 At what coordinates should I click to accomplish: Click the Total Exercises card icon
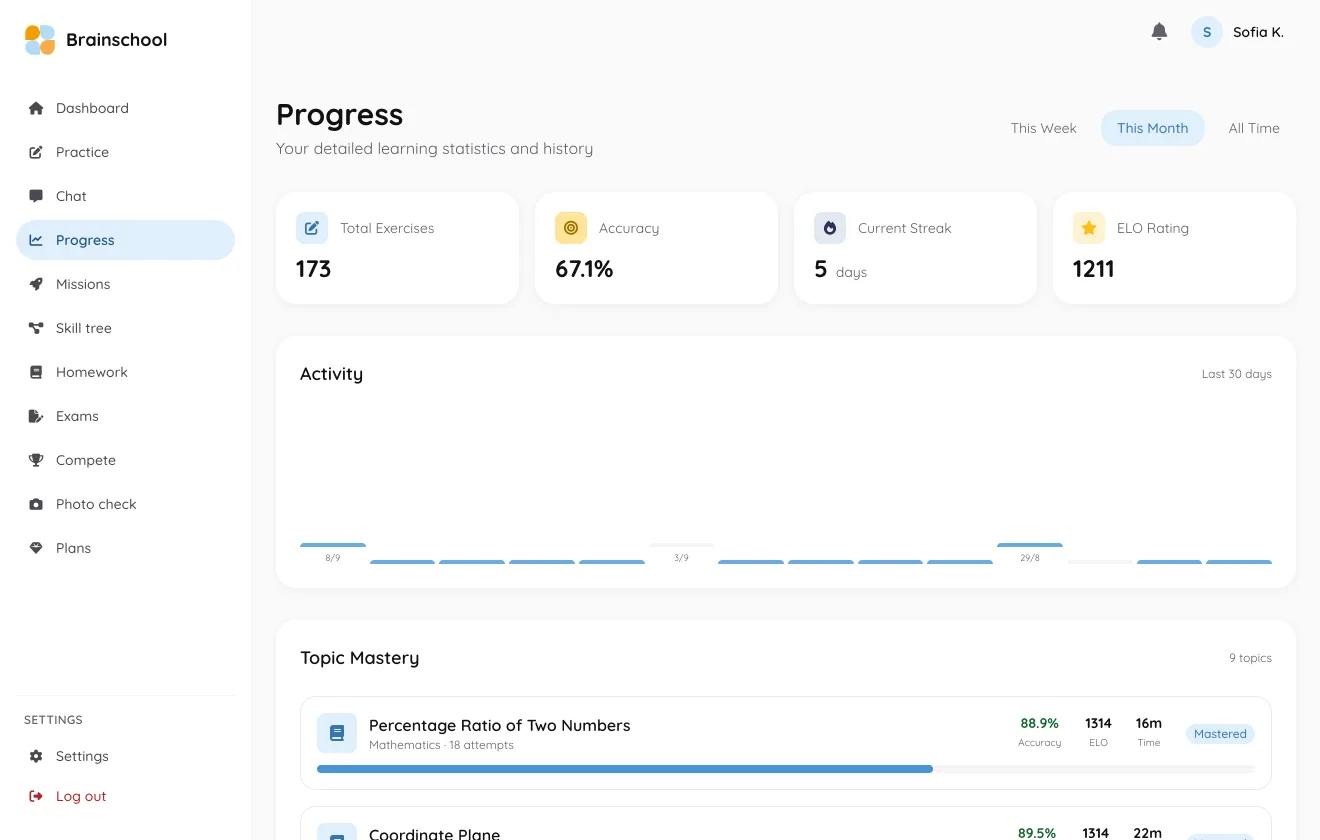tap(312, 228)
